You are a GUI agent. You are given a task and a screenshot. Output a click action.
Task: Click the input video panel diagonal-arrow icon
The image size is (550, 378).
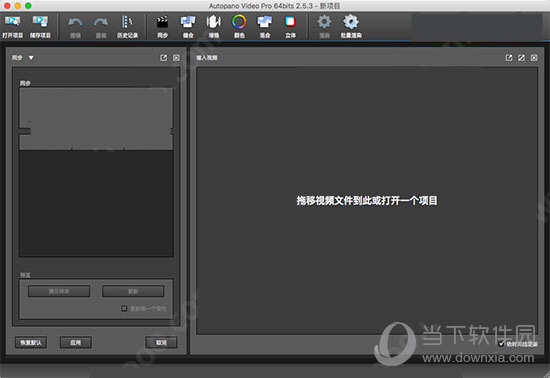[522, 58]
